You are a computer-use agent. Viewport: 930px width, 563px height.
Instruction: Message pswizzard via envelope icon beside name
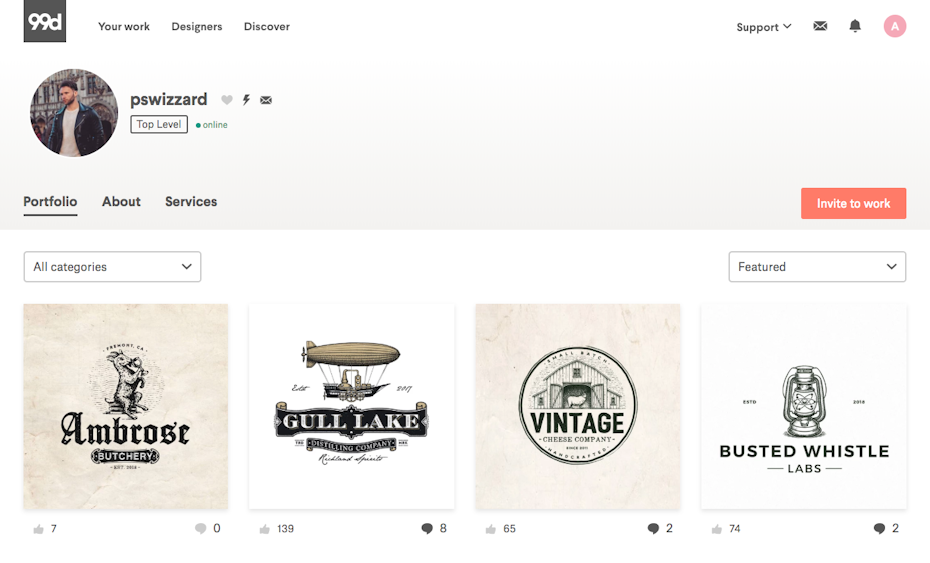coord(266,100)
